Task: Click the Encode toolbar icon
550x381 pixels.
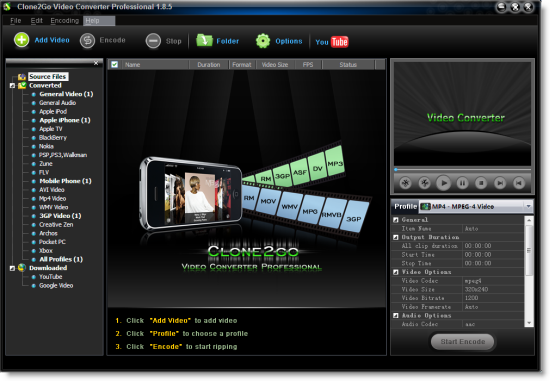Action: (87, 41)
